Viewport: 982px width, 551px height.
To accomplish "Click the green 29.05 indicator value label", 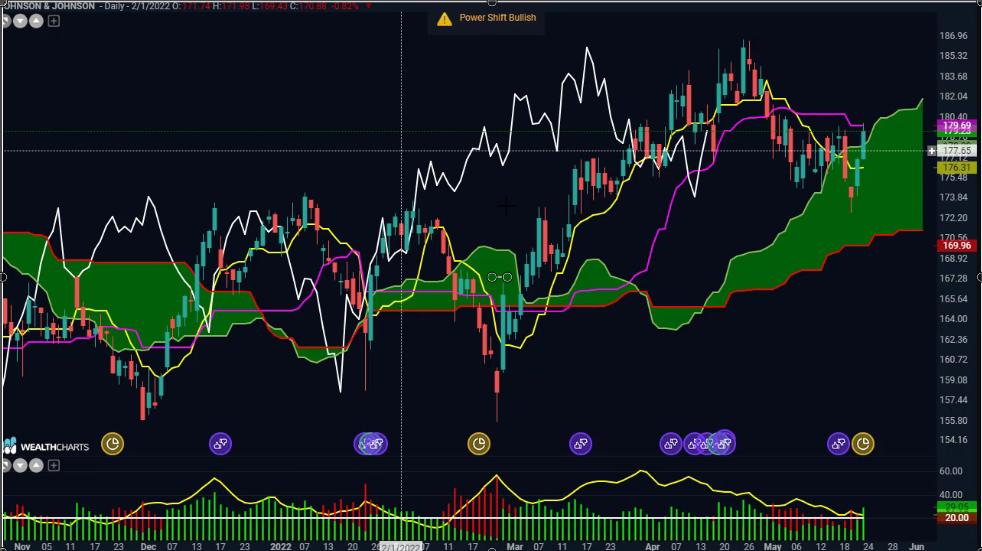I will (956, 507).
